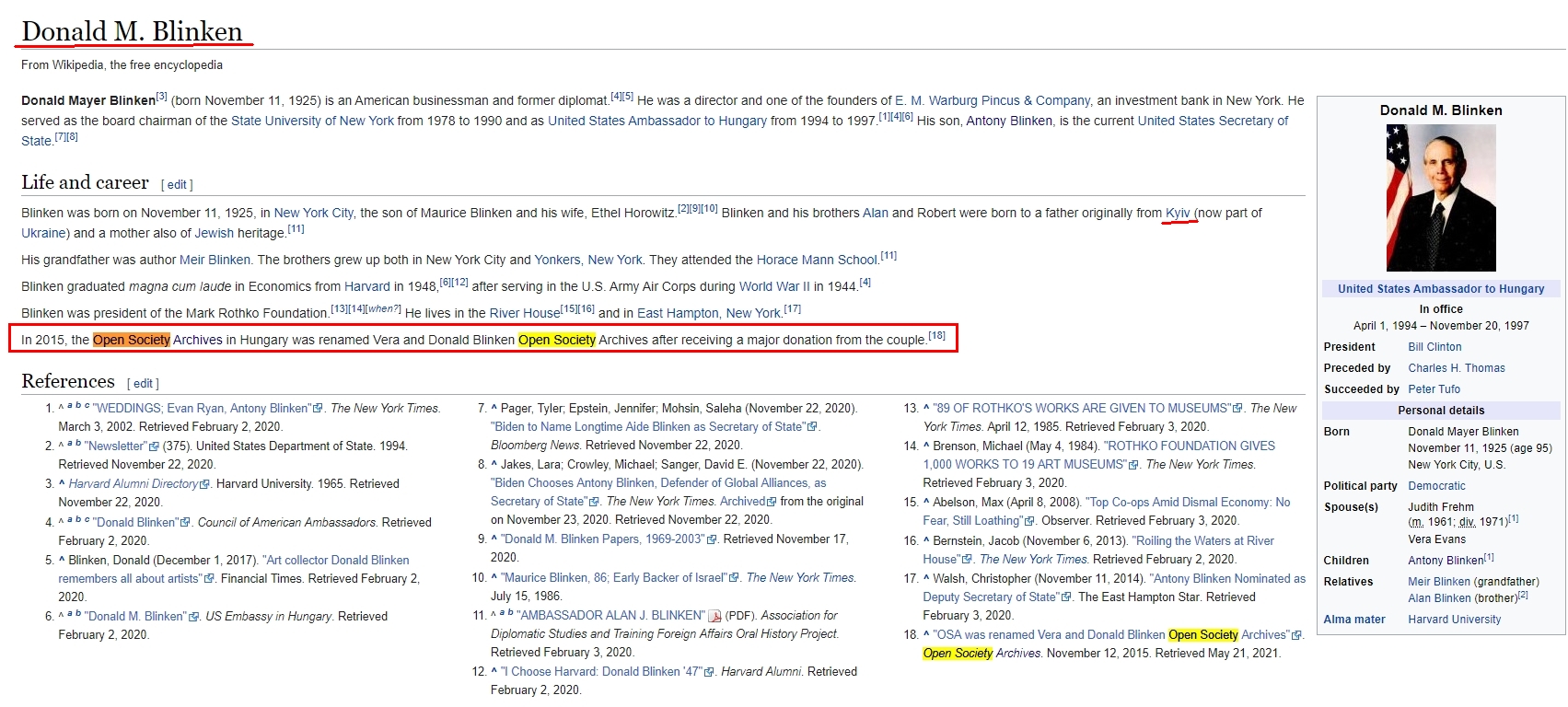
Task: Click the caret back-link for reference 3
Action: (x=62, y=483)
